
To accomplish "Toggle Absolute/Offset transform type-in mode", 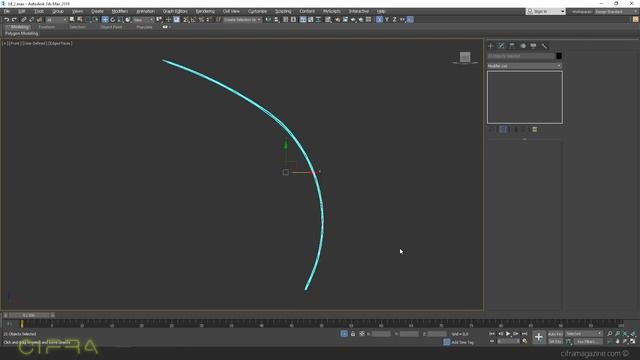I will coord(362,334).
